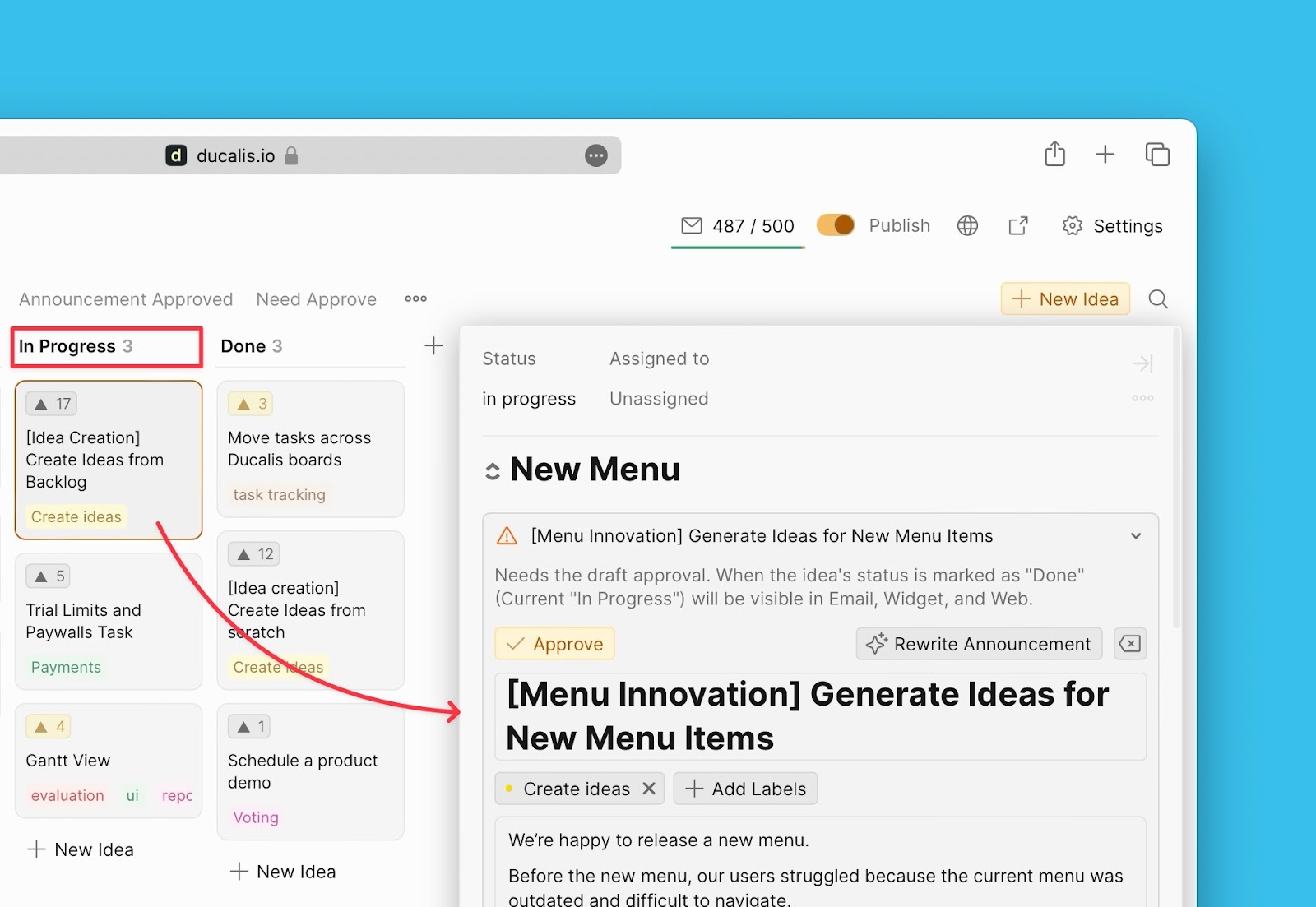Open the status selector beside New Menu
The image size is (1316, 907).
tap(493, 471)
